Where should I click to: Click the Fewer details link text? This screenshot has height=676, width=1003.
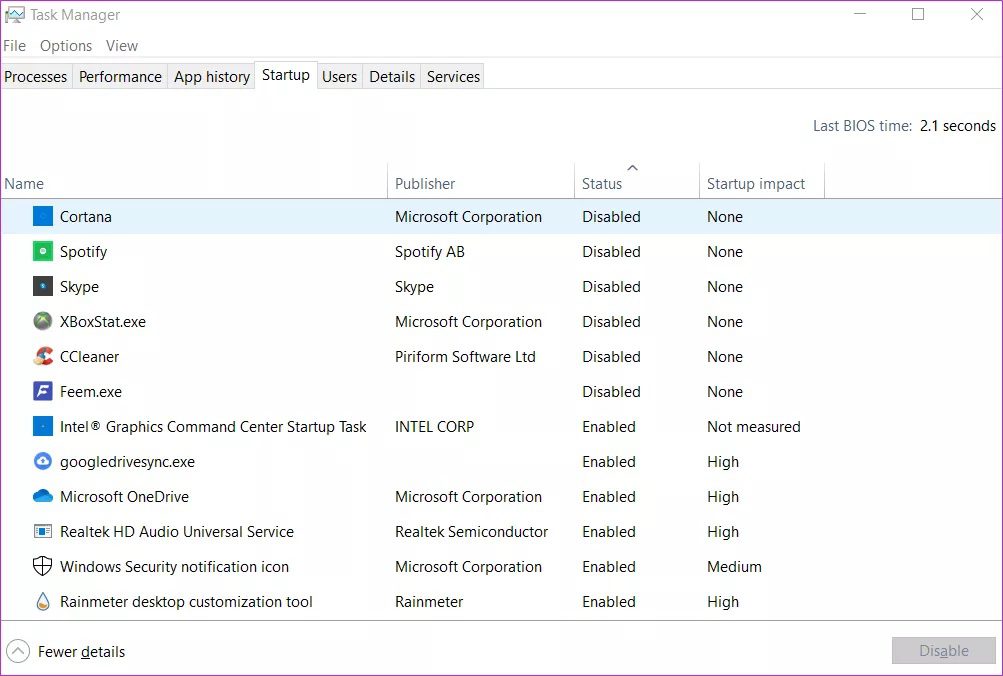pos(81,652)
